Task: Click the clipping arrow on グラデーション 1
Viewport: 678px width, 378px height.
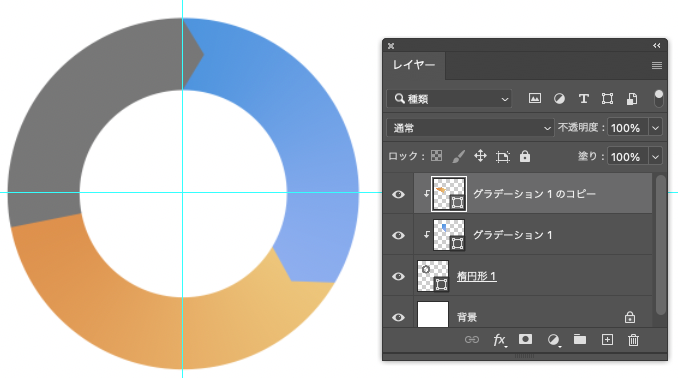Action: [x=426, y=235]
